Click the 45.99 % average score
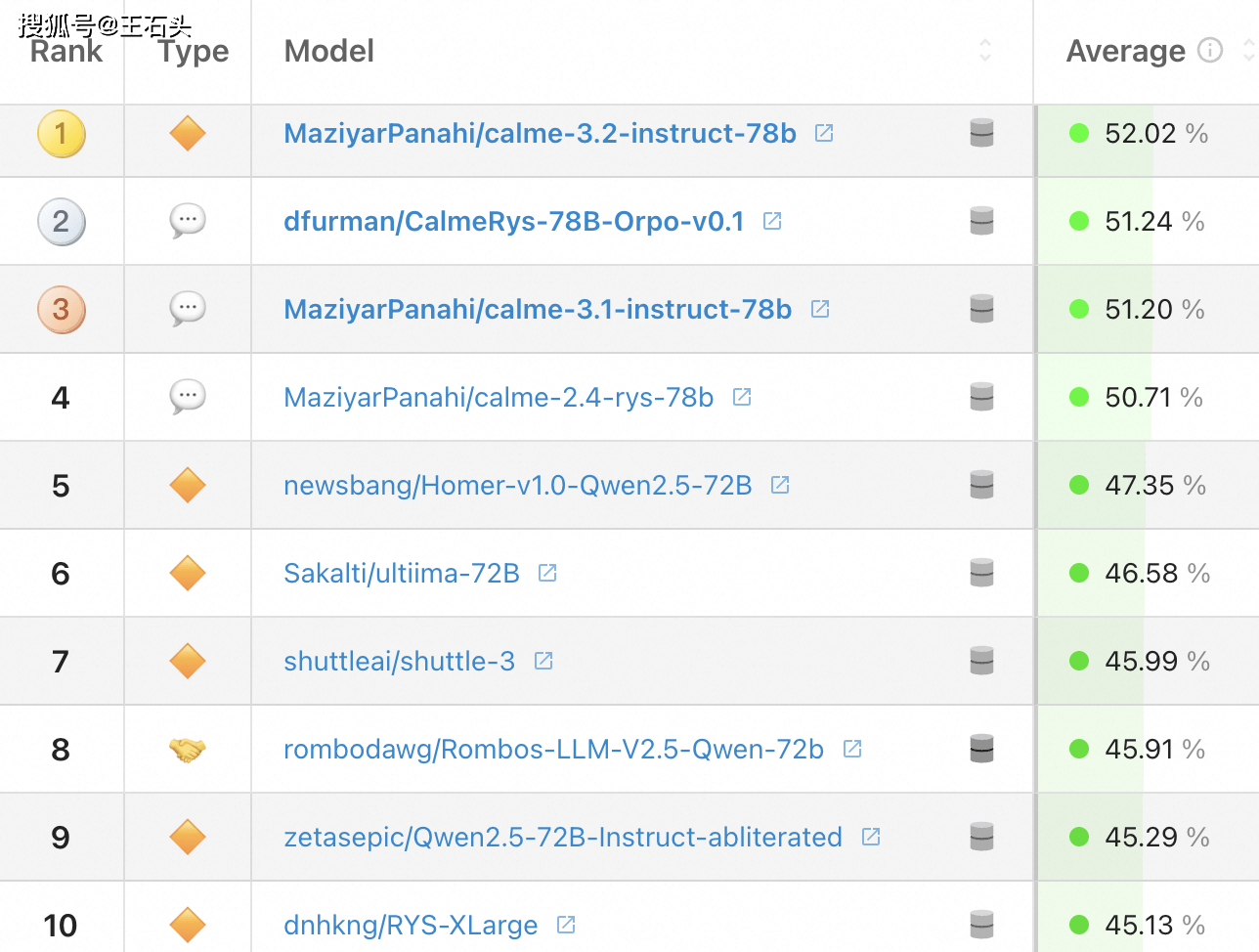The height and width of the screenshot is (952, 1259). [x=1157, y=661]
